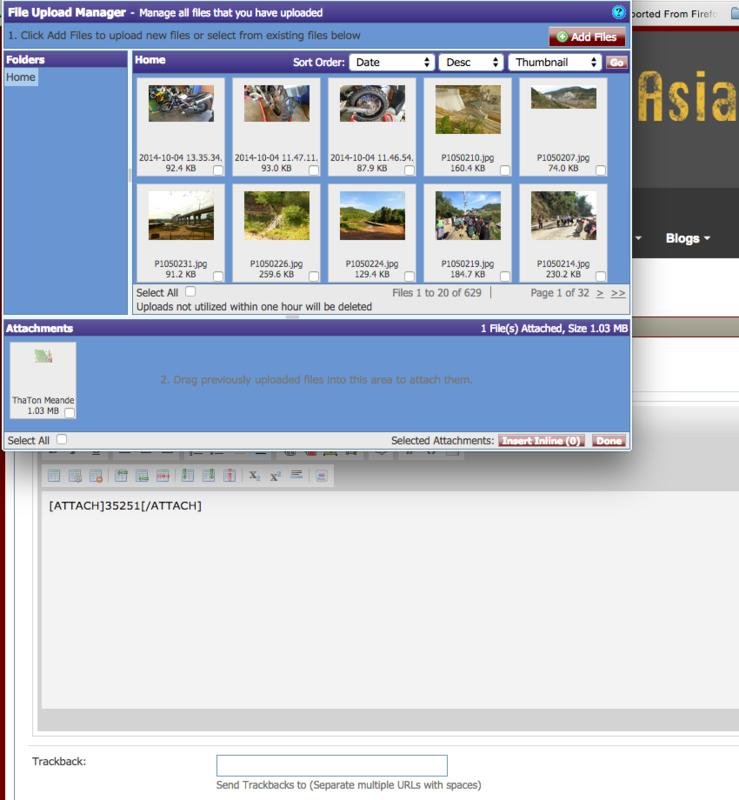Screen dimensions: 739x800
Task: Tick the checkbox for P1050226.jpg
Action: 314,276
